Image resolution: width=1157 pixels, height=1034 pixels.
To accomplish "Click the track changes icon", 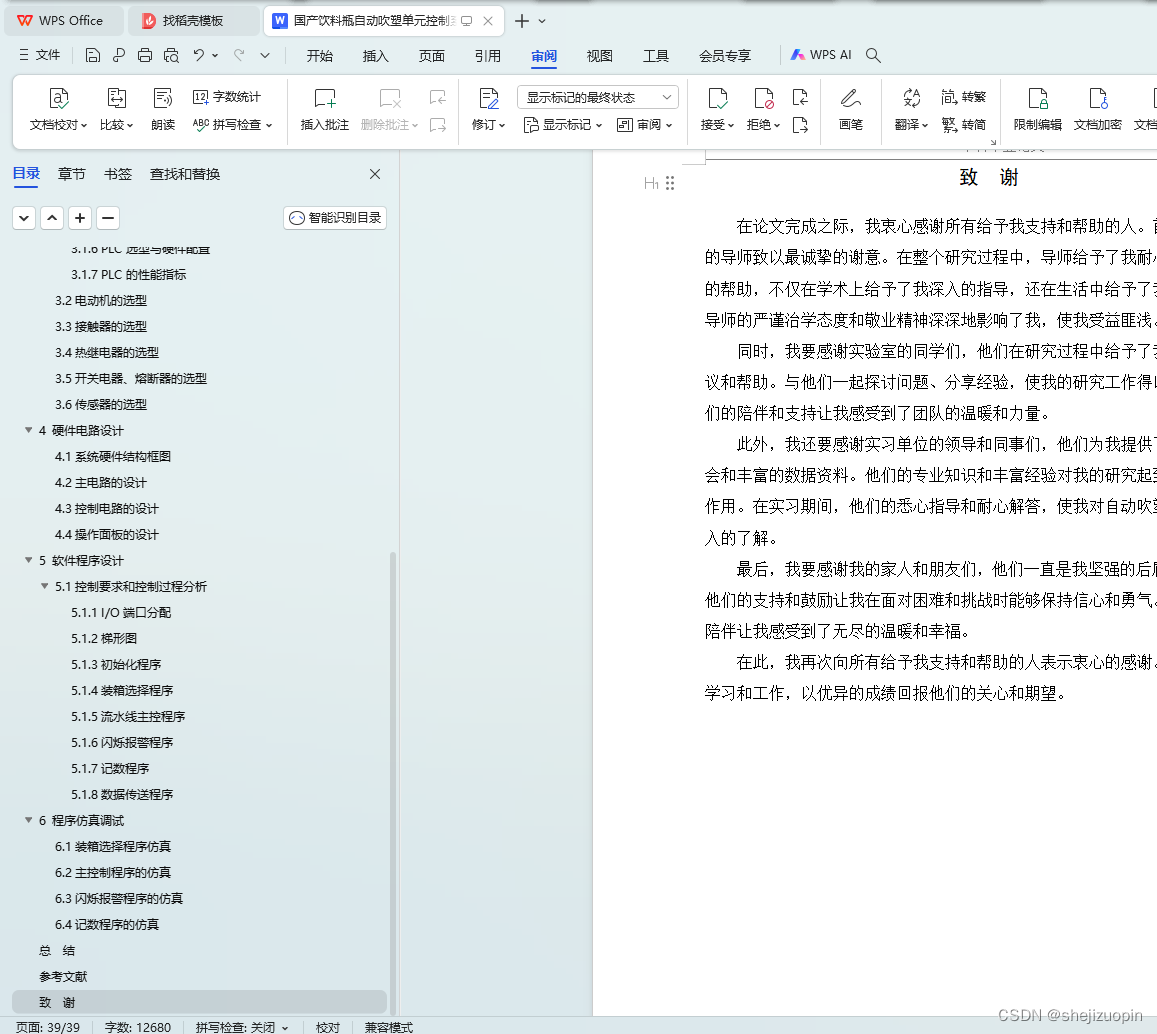I will (x=488, y=98).
